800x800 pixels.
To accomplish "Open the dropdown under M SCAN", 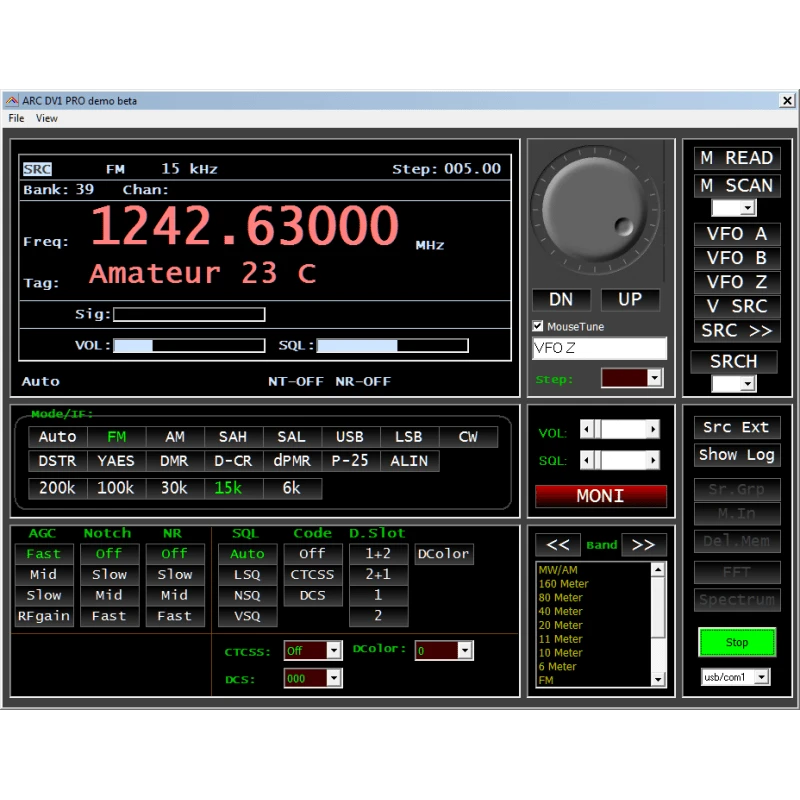I will click(747, 208).
